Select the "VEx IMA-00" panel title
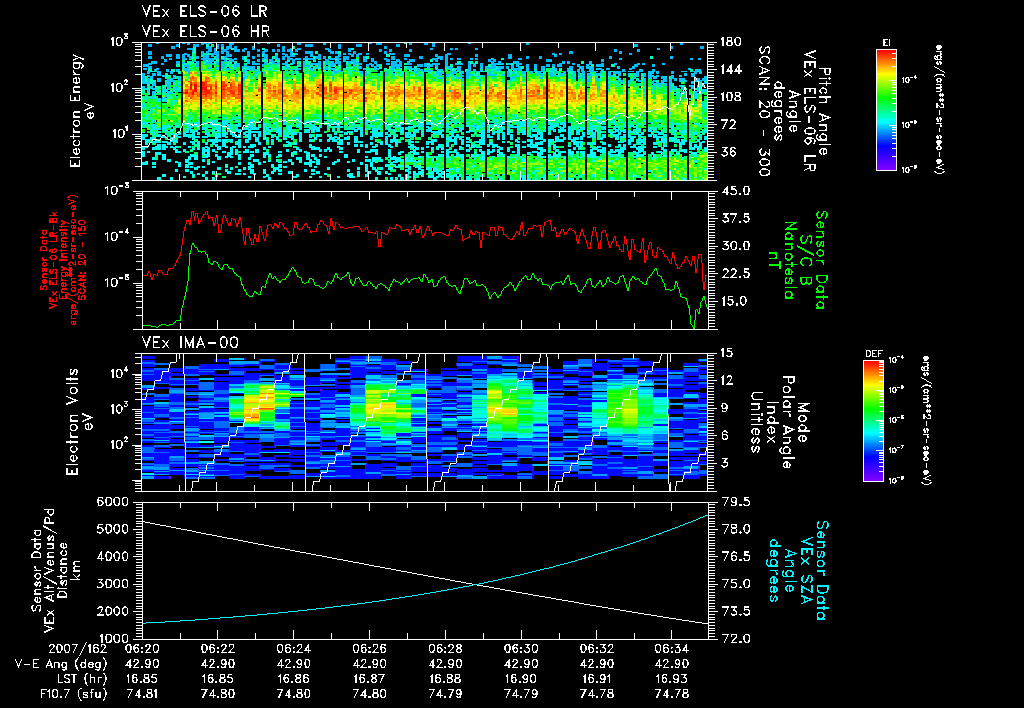 190,343
